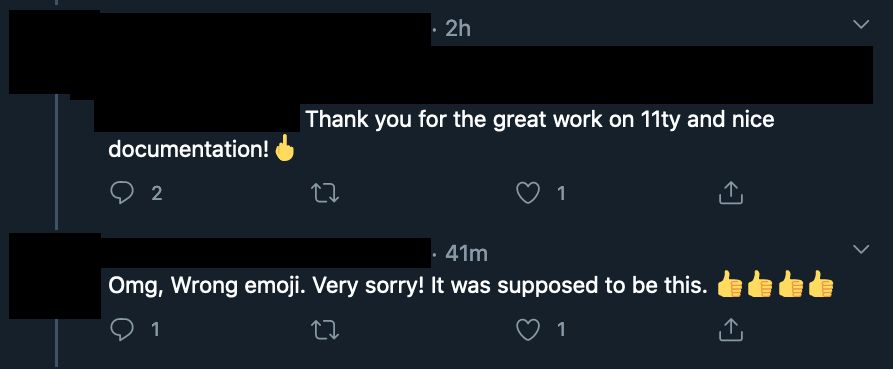Open the redacted author name beside '2h'

coord(265,28)
